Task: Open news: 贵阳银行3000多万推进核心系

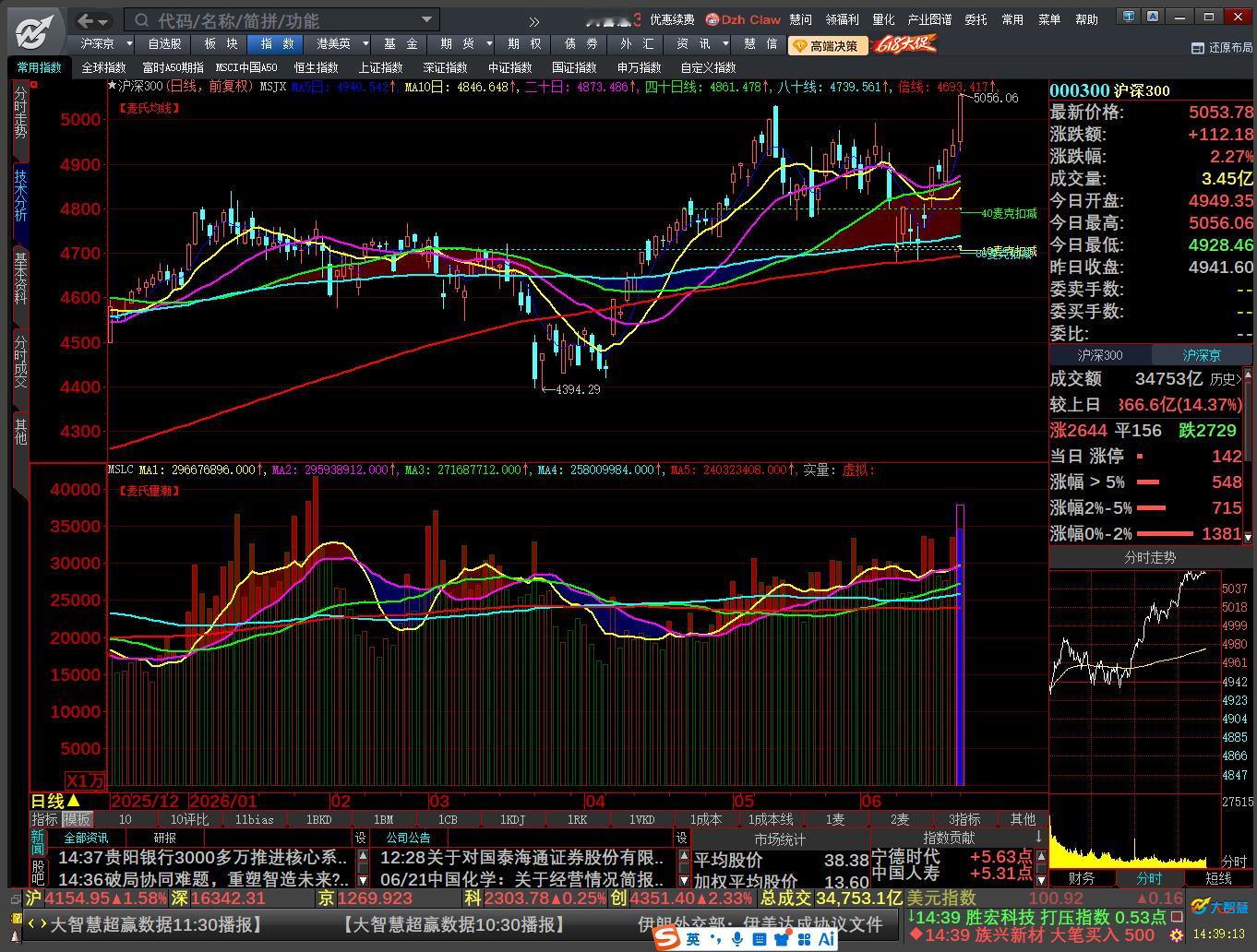Action: point(203,858)
